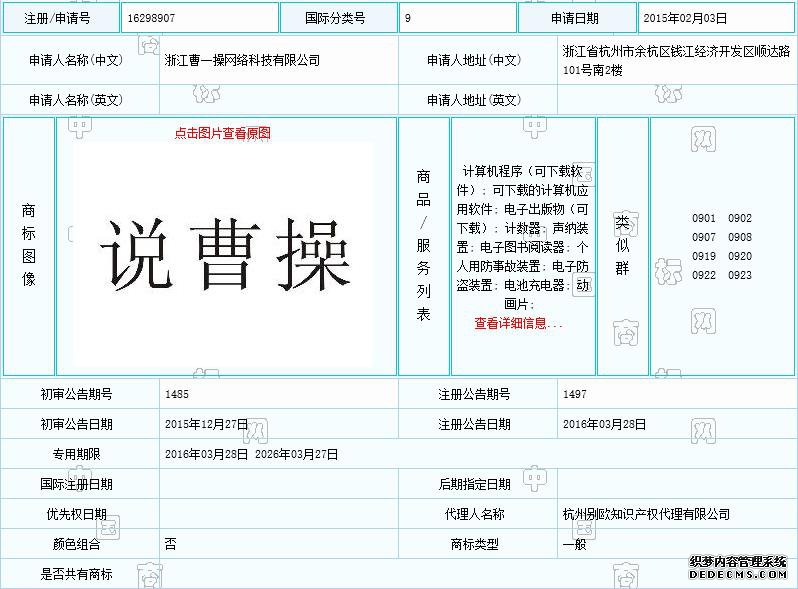This screenshot has width=798, height=589.
Task: Click the 后期指定日期 label
Action: [474, 484]
